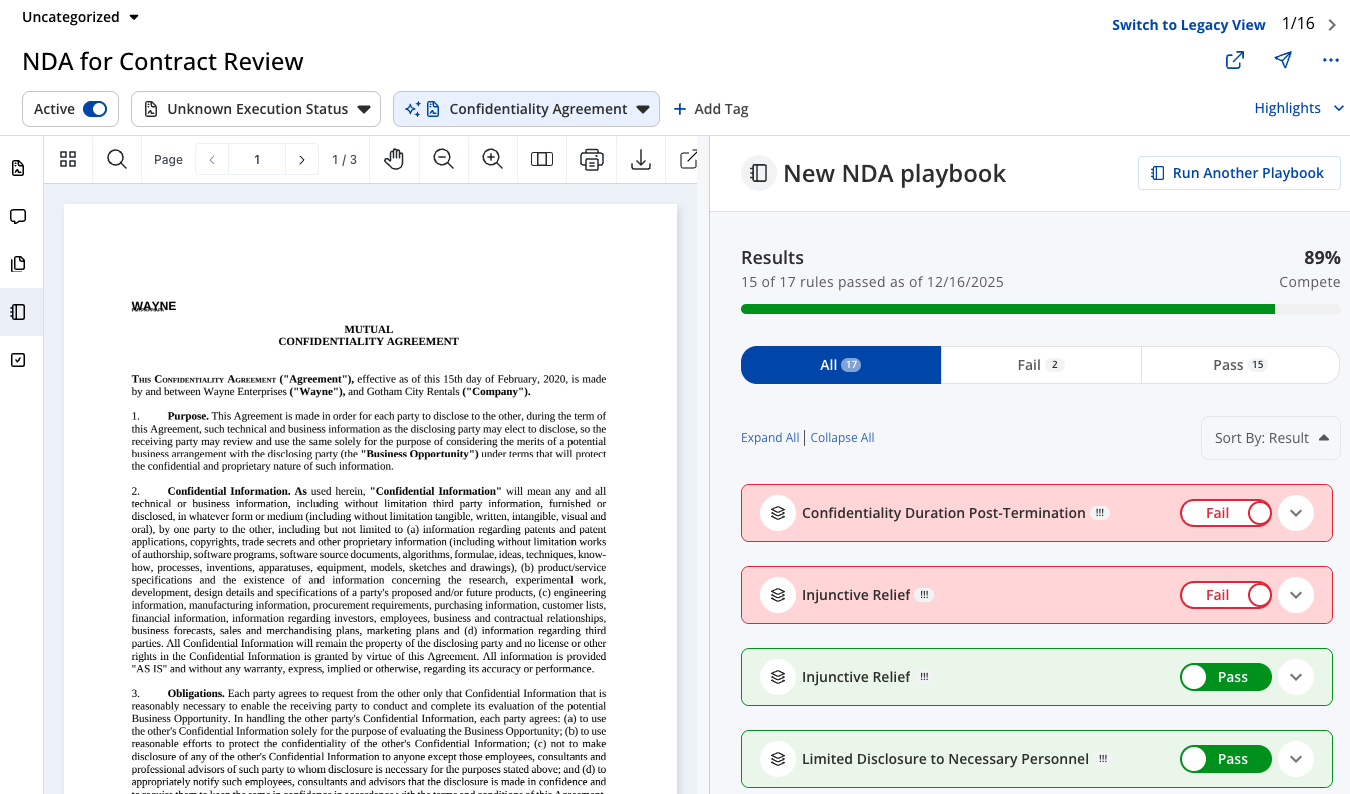Activate the hand pan tool

pos(394,159)
